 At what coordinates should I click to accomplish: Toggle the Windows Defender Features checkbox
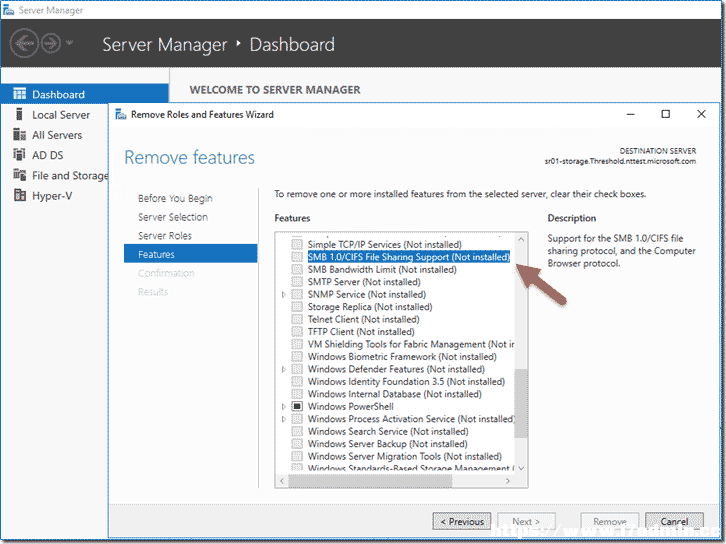coord(297,369)
